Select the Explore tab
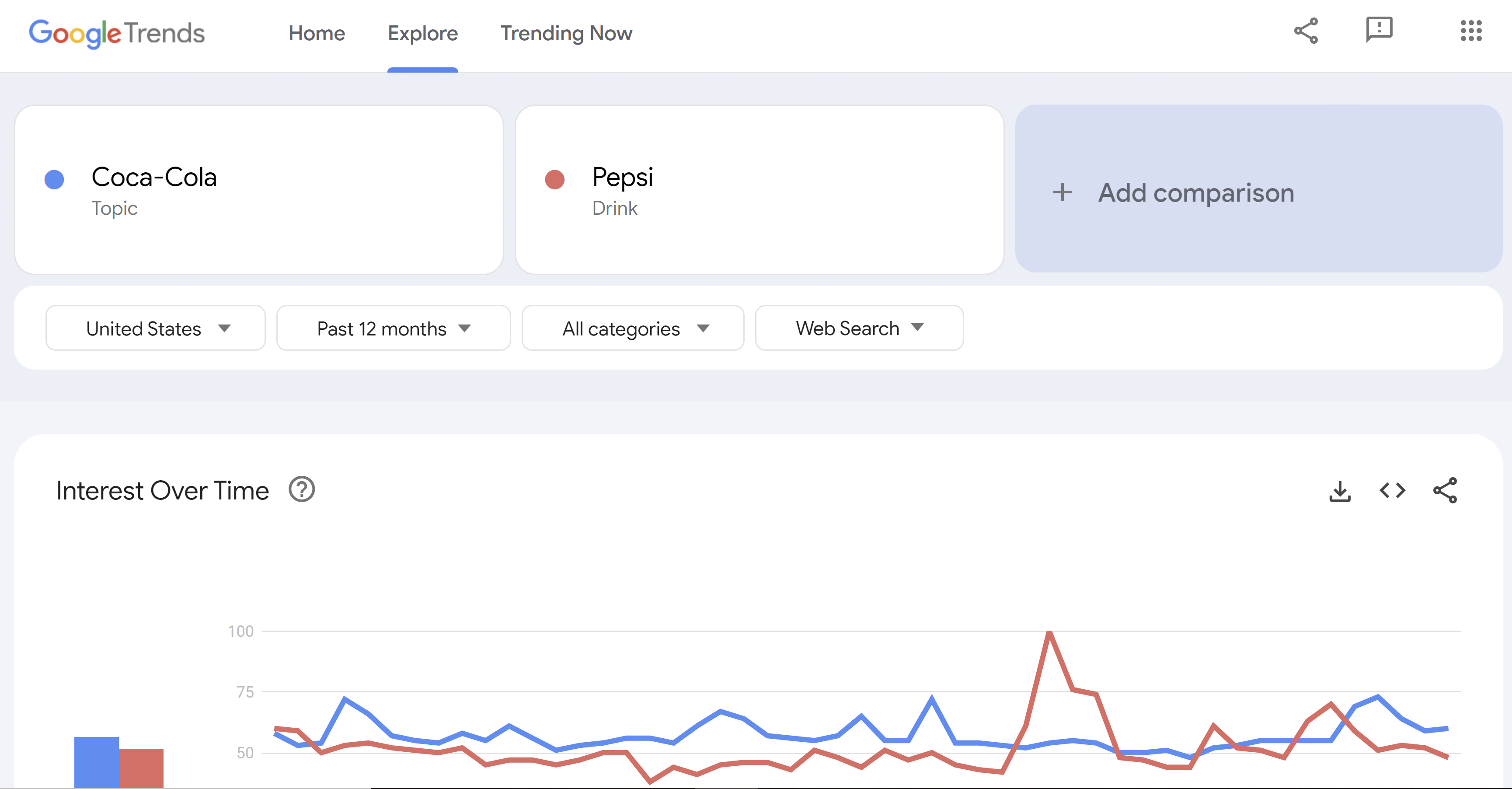 coord(423,34)
